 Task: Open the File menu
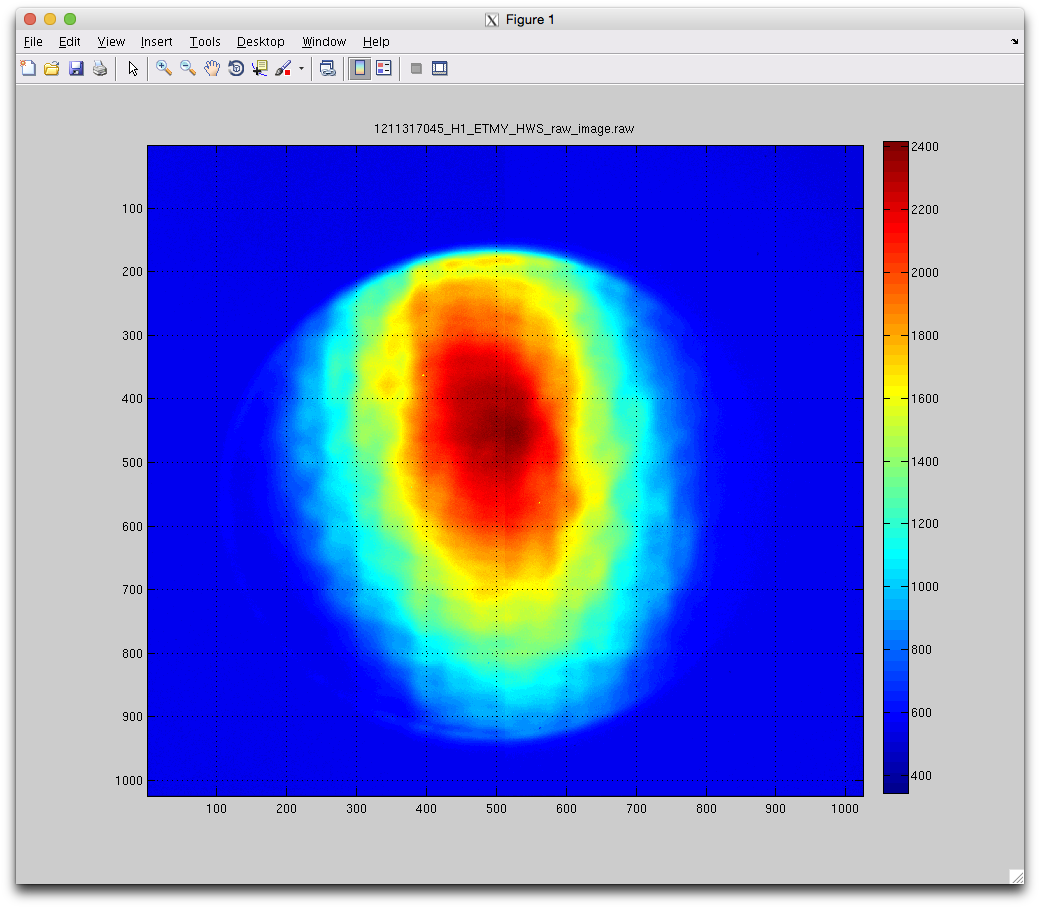point(33,42)
